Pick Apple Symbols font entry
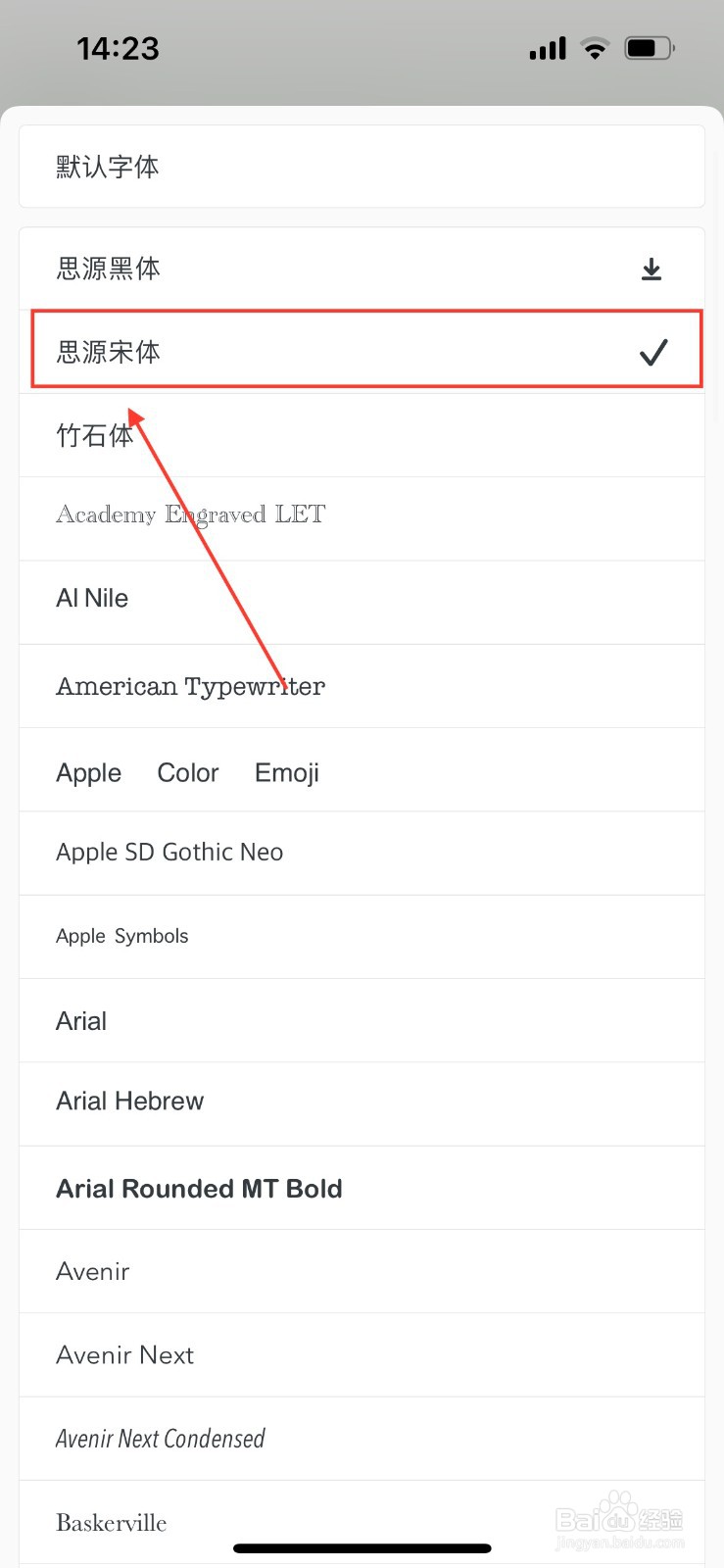 (362, 936)
